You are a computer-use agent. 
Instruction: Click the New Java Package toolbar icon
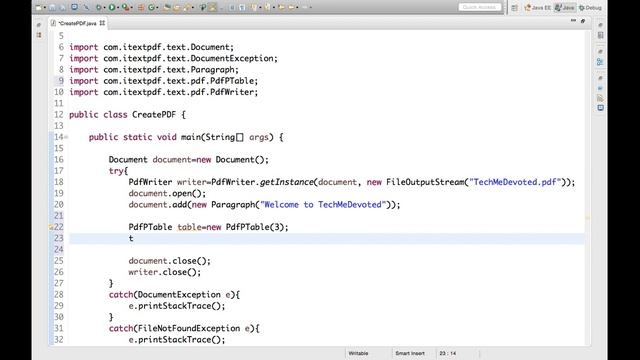141,7
